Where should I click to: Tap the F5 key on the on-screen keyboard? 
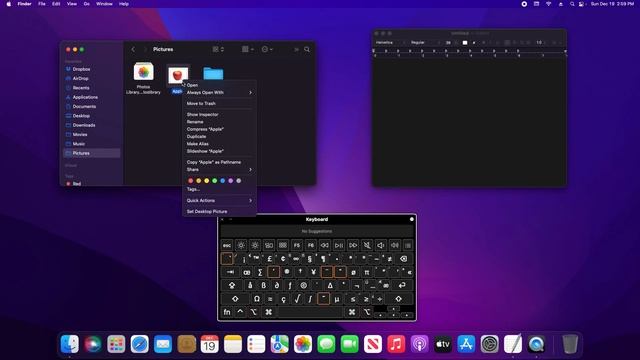pyautogui.click(x=297, y=245)
